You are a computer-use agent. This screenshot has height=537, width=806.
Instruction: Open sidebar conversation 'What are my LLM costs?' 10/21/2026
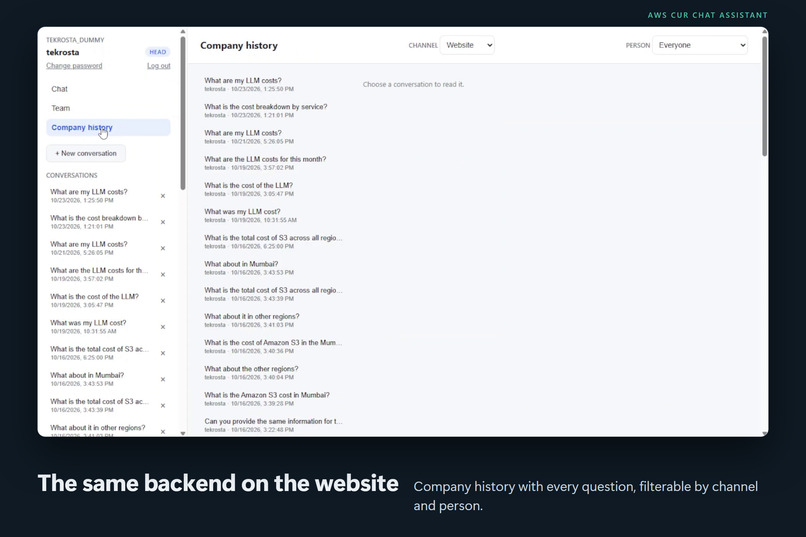[x=100, y=248]
